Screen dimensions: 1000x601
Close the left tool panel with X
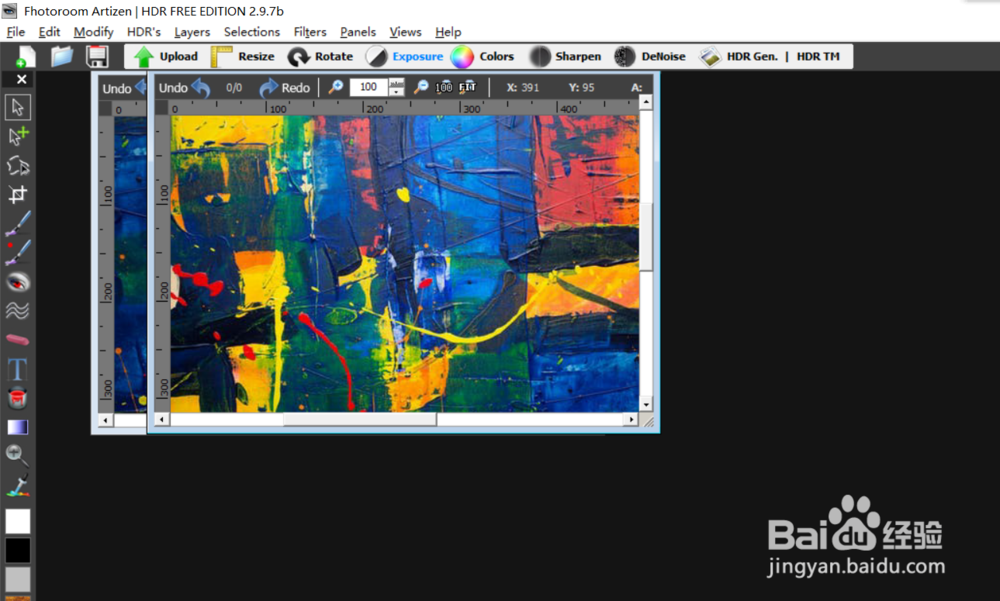pyautogui.click(x=21, y=79)
